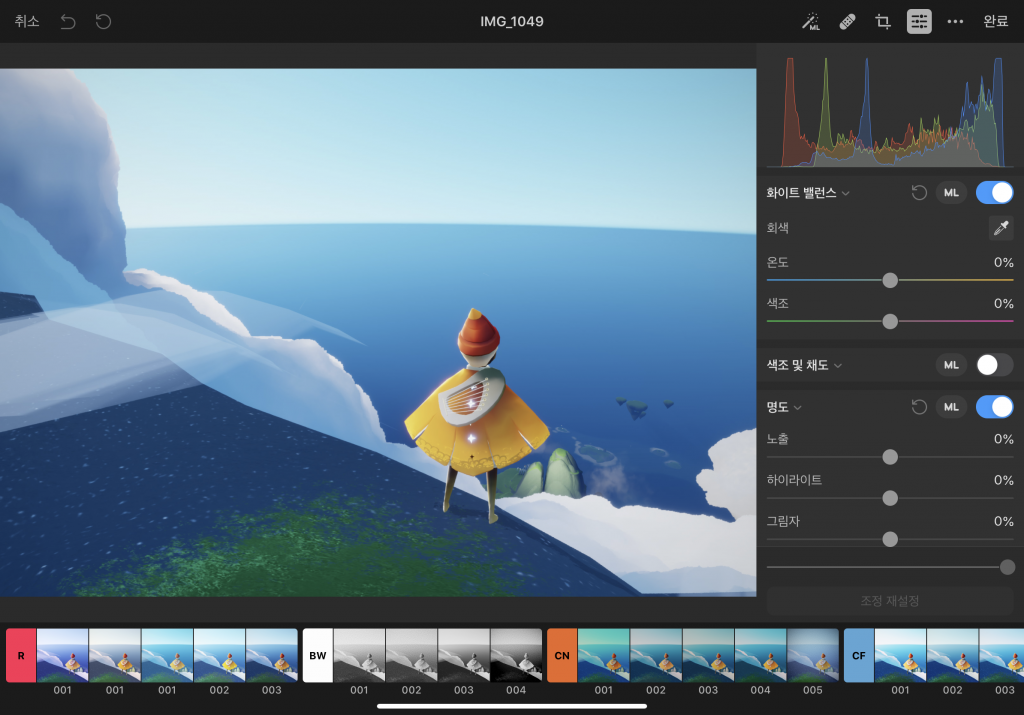Apply CN preset 004

tap(760, 656)
